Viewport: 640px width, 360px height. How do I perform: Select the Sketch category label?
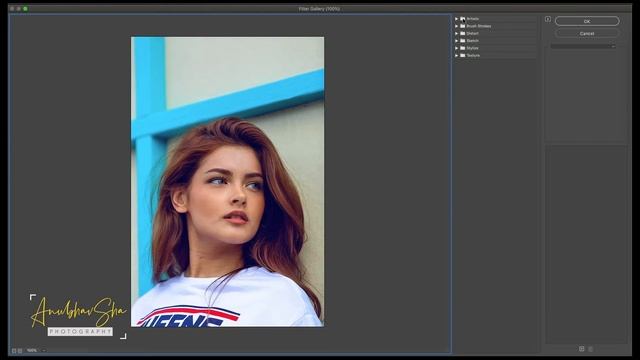pyautogui.click(x=472, y=41)
